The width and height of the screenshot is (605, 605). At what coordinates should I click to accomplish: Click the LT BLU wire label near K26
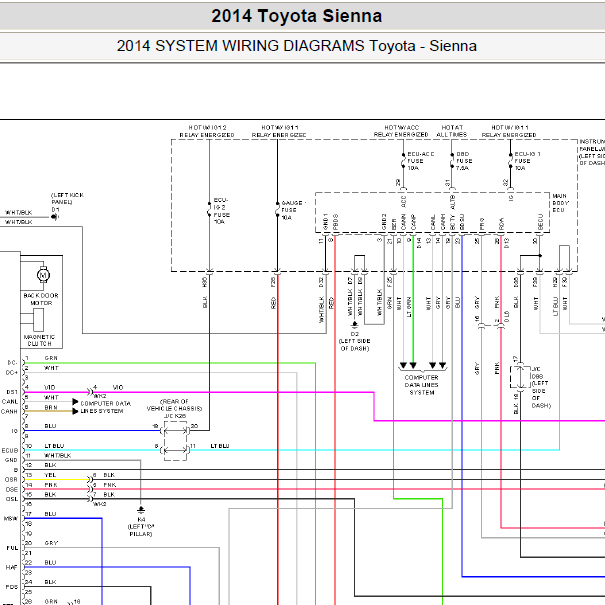(x=220, y=446)
